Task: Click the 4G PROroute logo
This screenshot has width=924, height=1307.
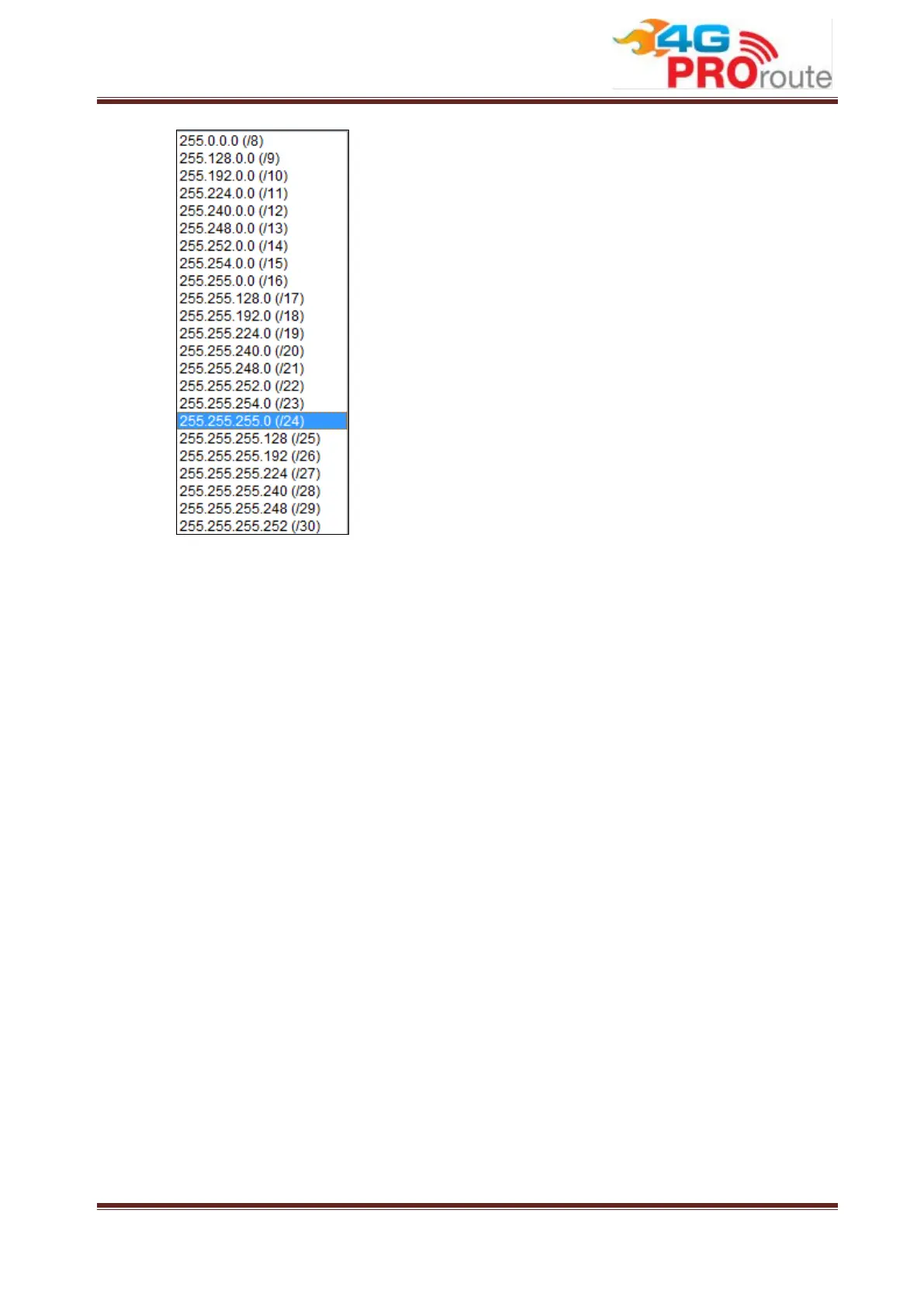Action: click(722, 54)
